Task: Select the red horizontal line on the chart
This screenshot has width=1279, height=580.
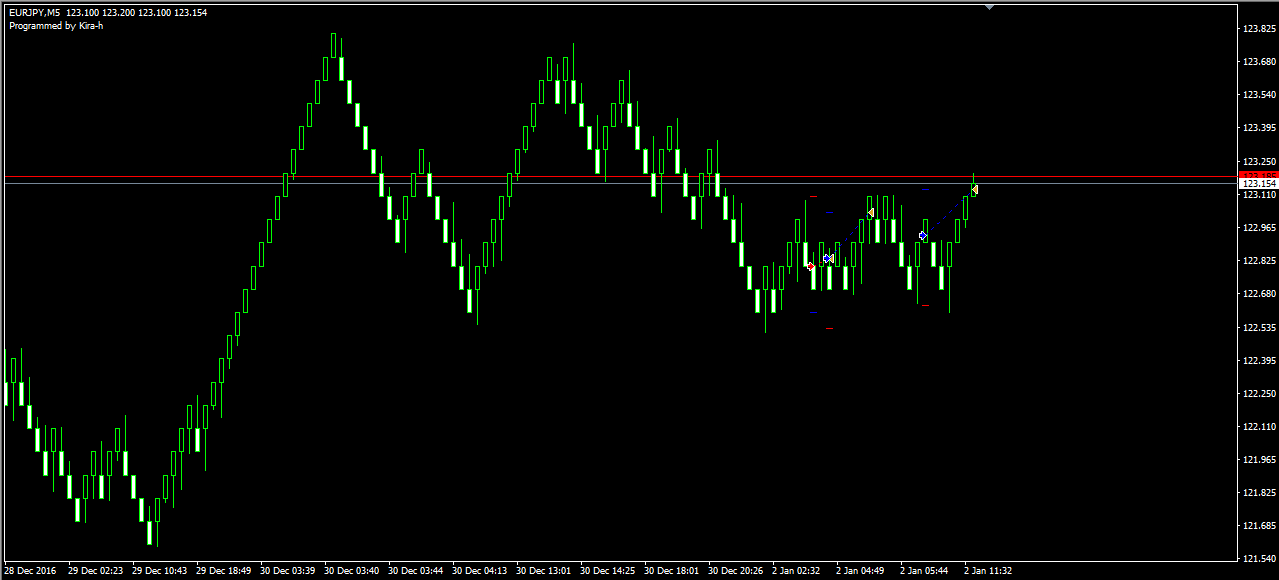Action: click(x=500, y=177)
